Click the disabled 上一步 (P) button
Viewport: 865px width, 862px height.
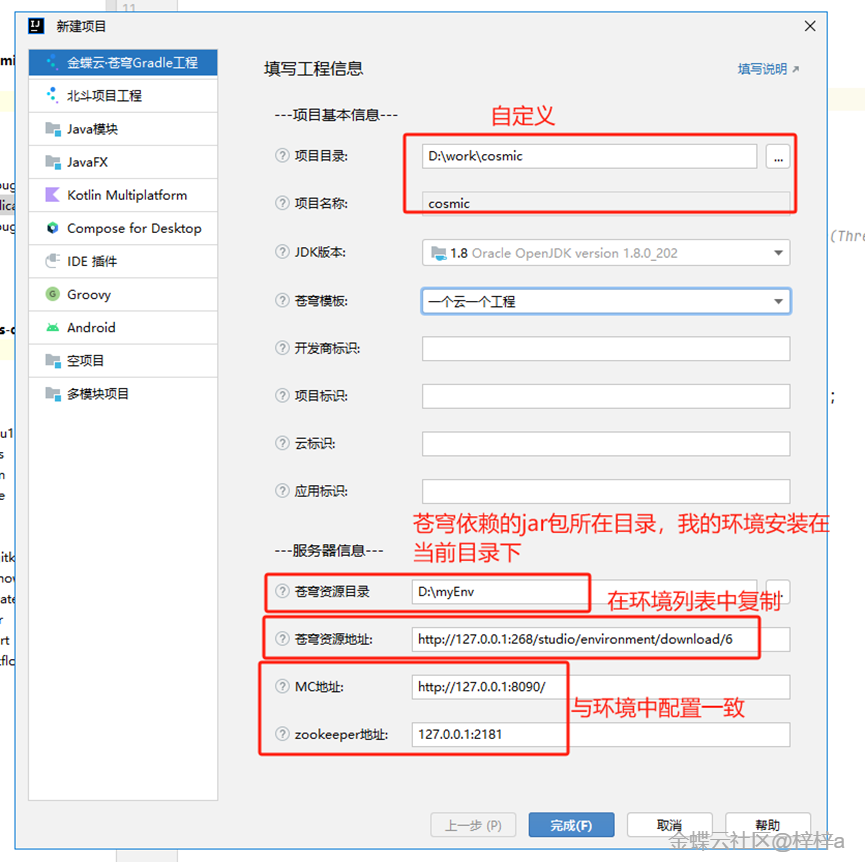tap(473, 825)
